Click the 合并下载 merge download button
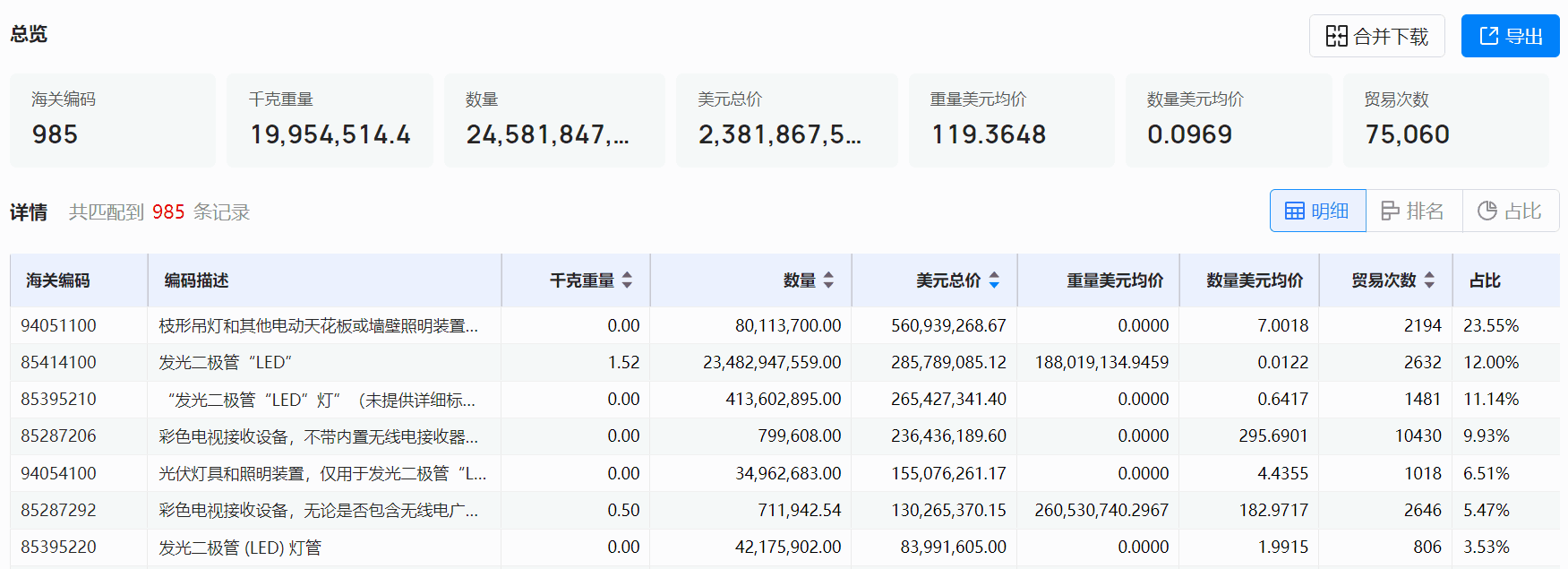Viewport: 1568px width, 569px height. (1376, 37)
